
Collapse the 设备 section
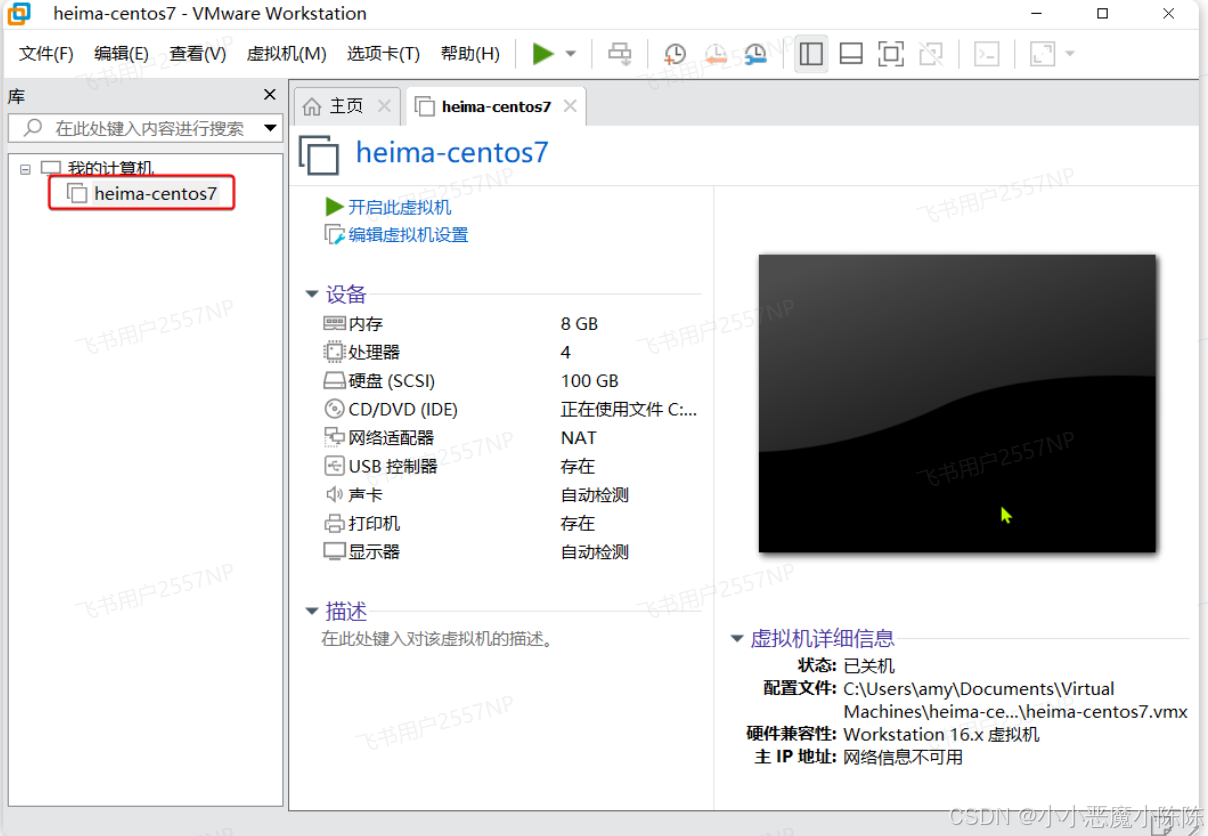[x=312, y=295]
